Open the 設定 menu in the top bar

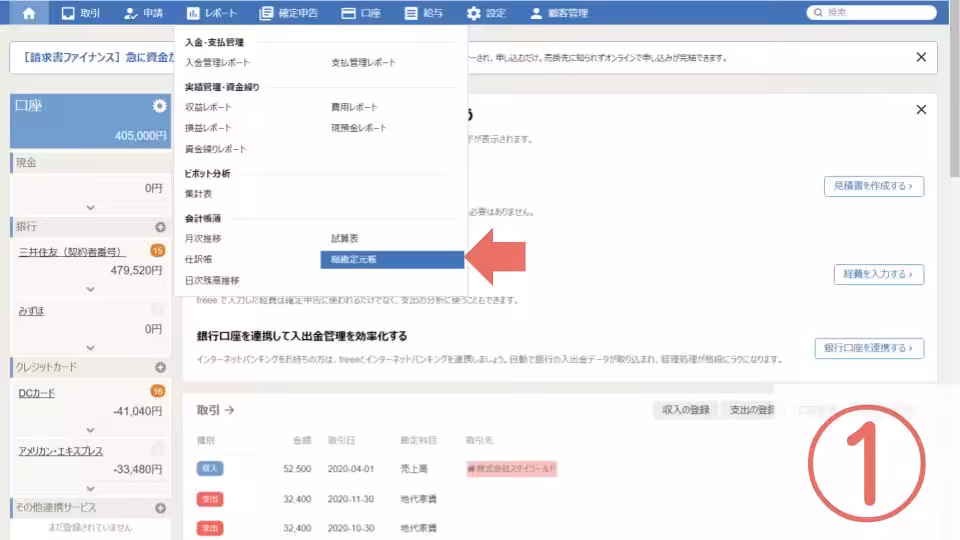point(486,13)
